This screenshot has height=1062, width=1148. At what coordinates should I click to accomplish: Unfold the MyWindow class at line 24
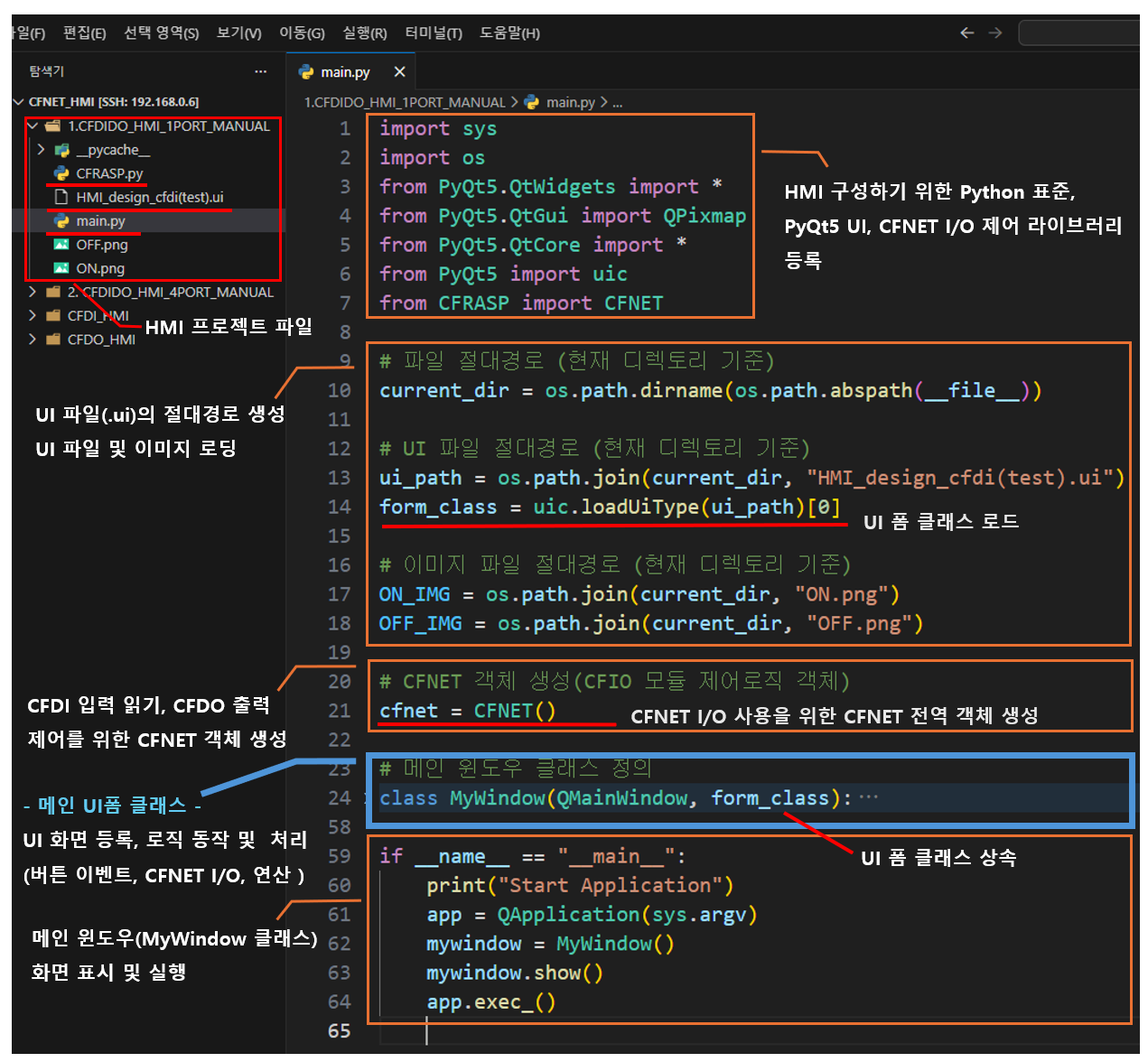366,798
